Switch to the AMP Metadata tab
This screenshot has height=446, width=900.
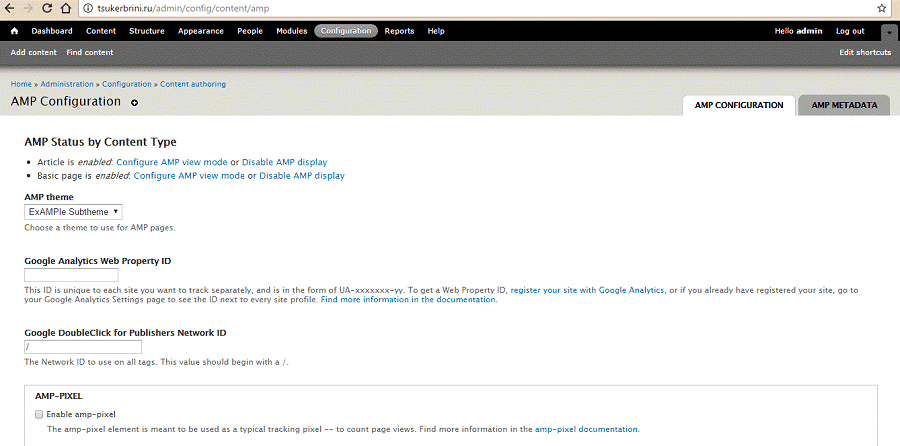click(x=844, y=105)
